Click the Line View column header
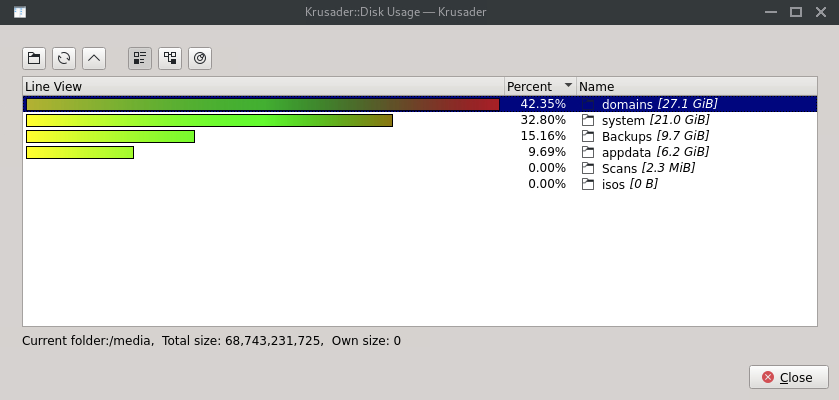 point(263,87)
